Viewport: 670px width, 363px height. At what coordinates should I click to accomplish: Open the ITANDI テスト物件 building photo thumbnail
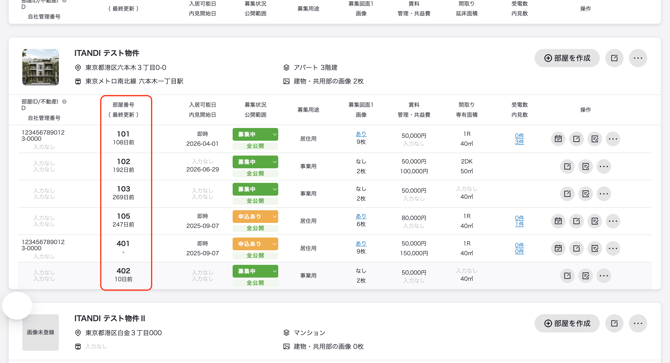41,67
